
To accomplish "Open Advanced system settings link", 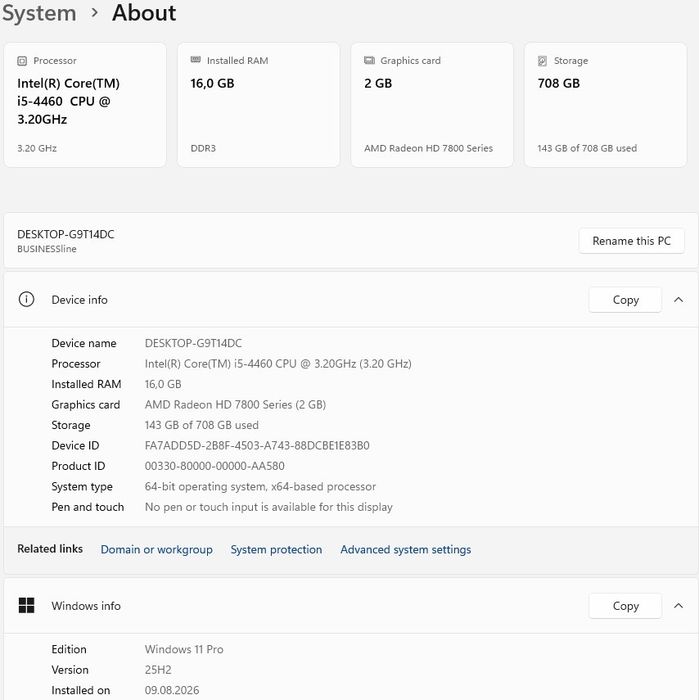I will (405, 549).
